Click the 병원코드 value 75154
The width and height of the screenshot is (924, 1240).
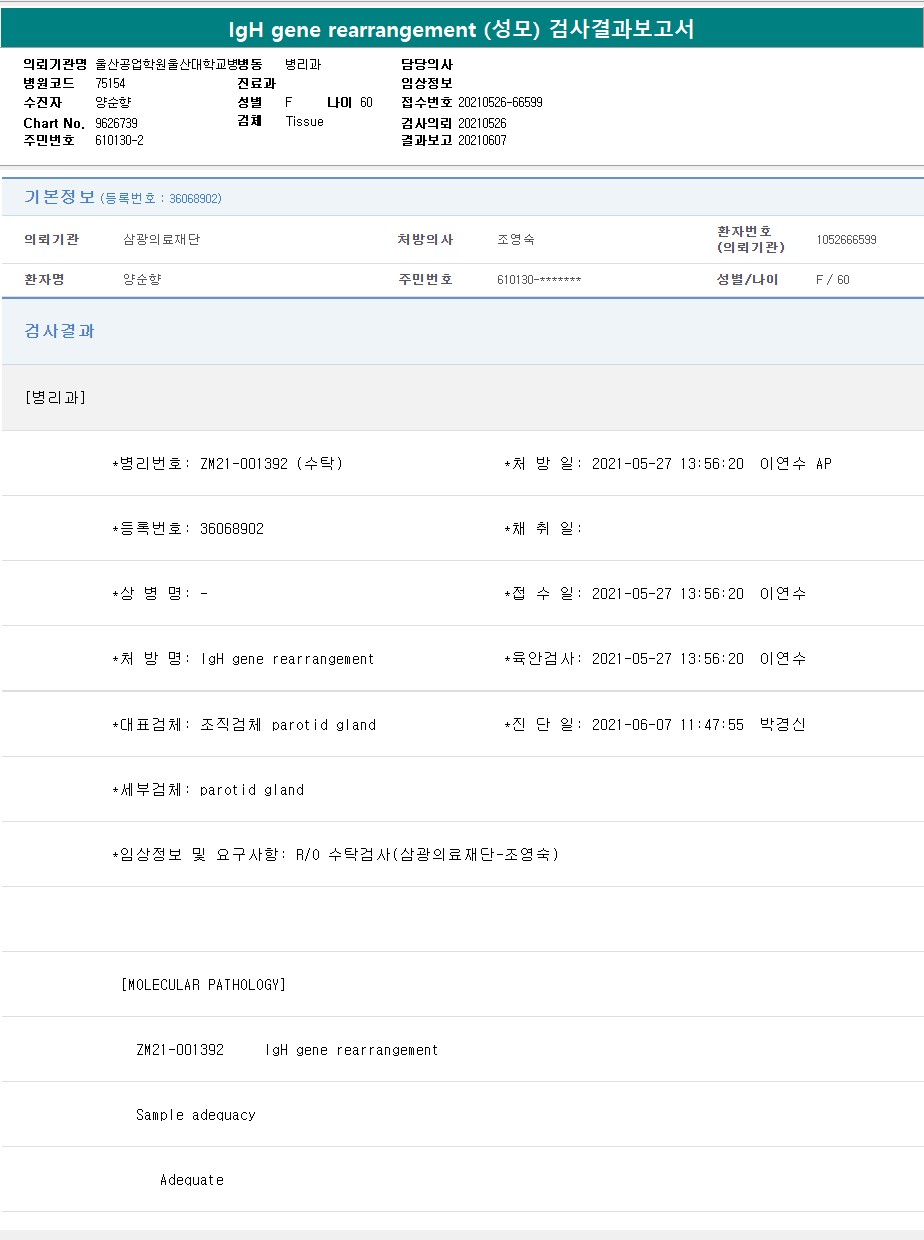110,83
